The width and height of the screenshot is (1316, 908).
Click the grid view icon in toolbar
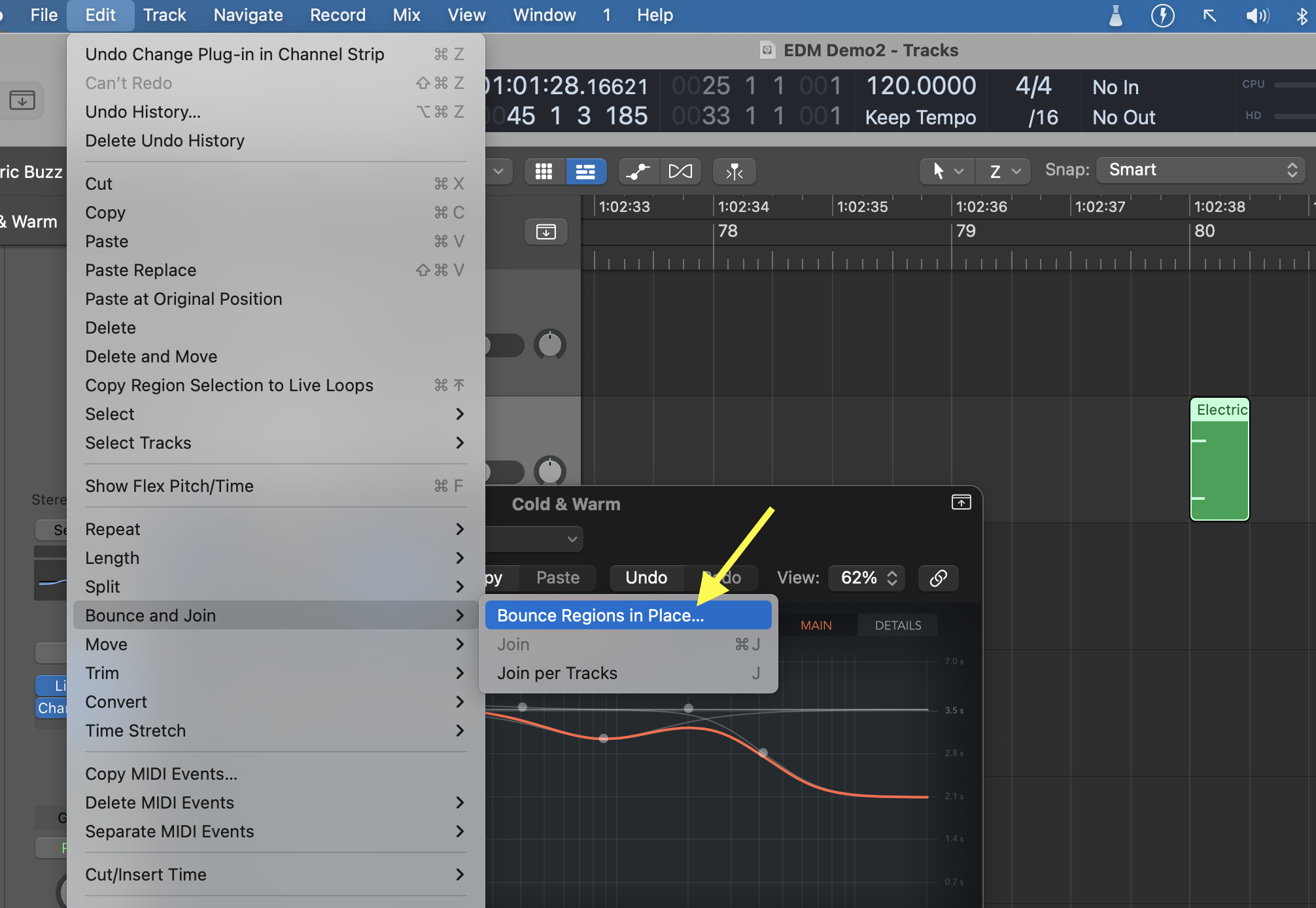(544, 171)
